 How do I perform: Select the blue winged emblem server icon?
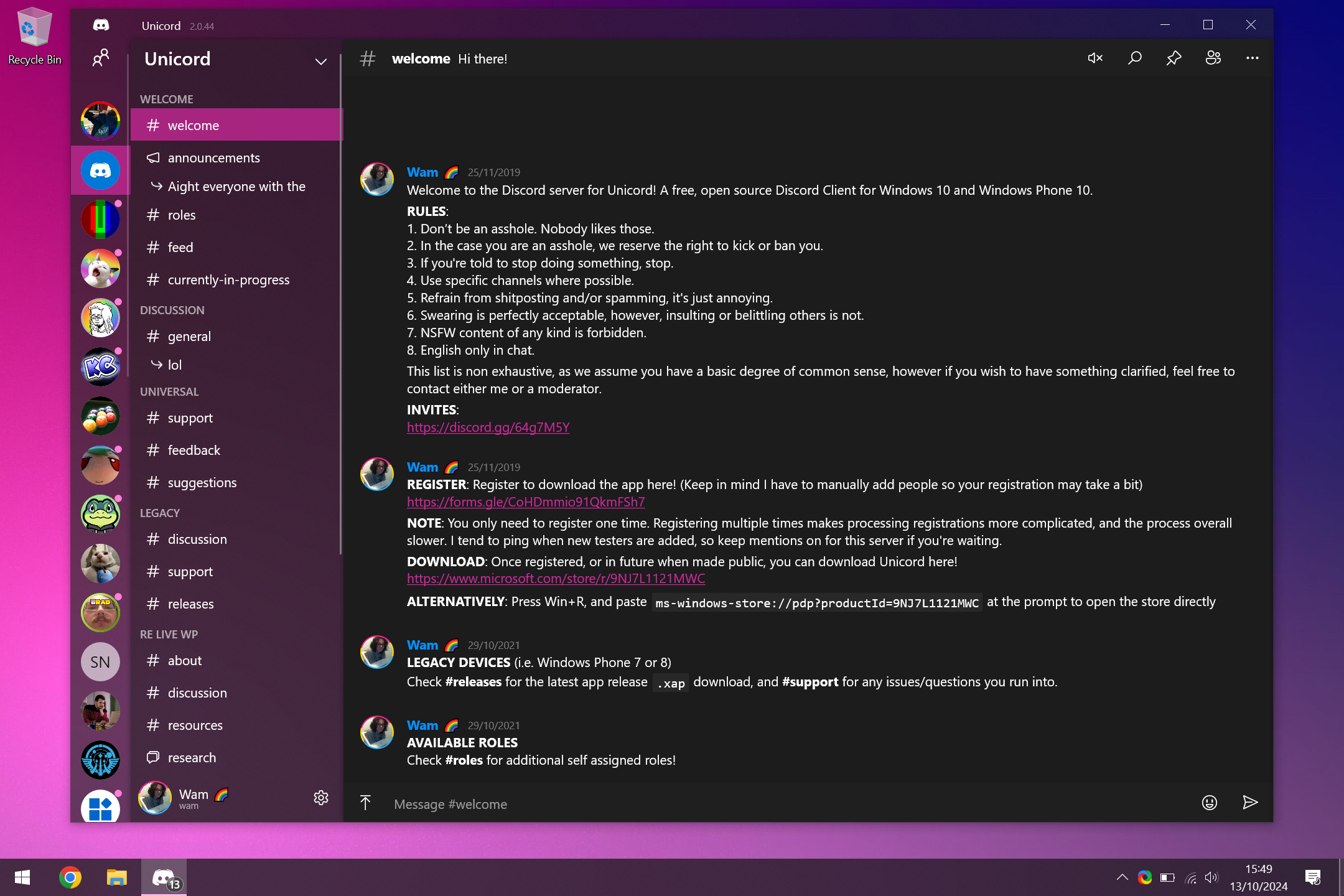100,760
